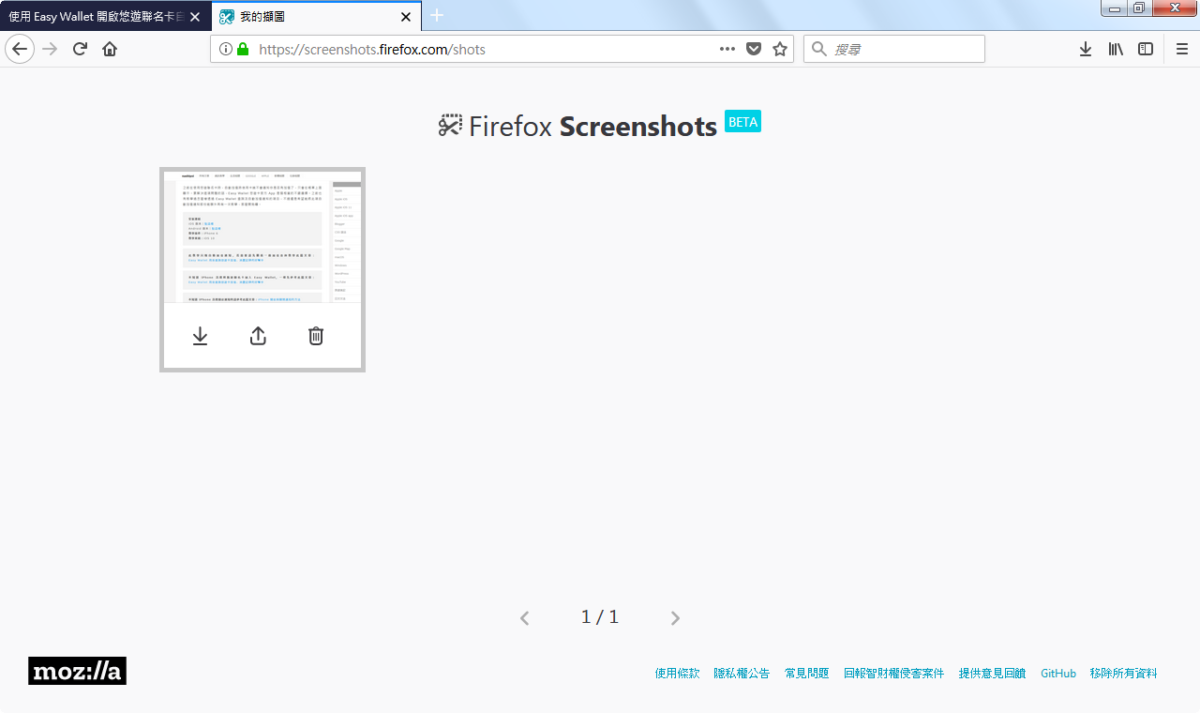Open 使用條款 terms link

point(677,674)
